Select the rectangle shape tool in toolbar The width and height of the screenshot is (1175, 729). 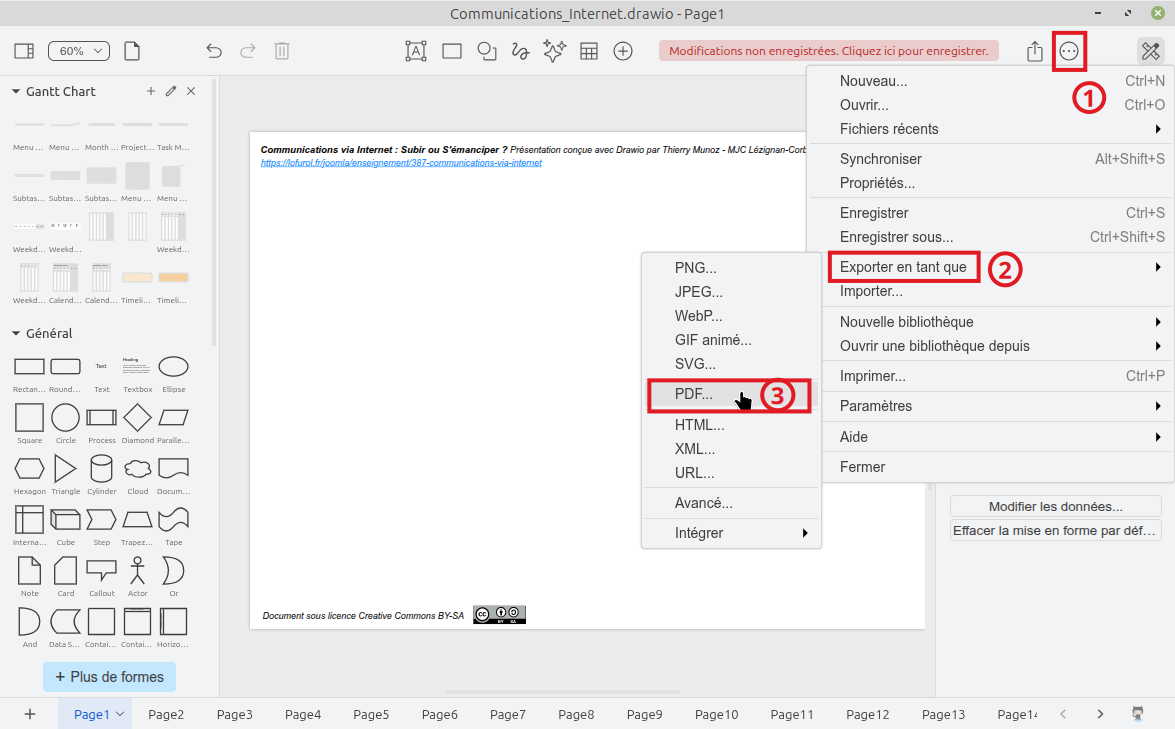[x=451, y=51]
